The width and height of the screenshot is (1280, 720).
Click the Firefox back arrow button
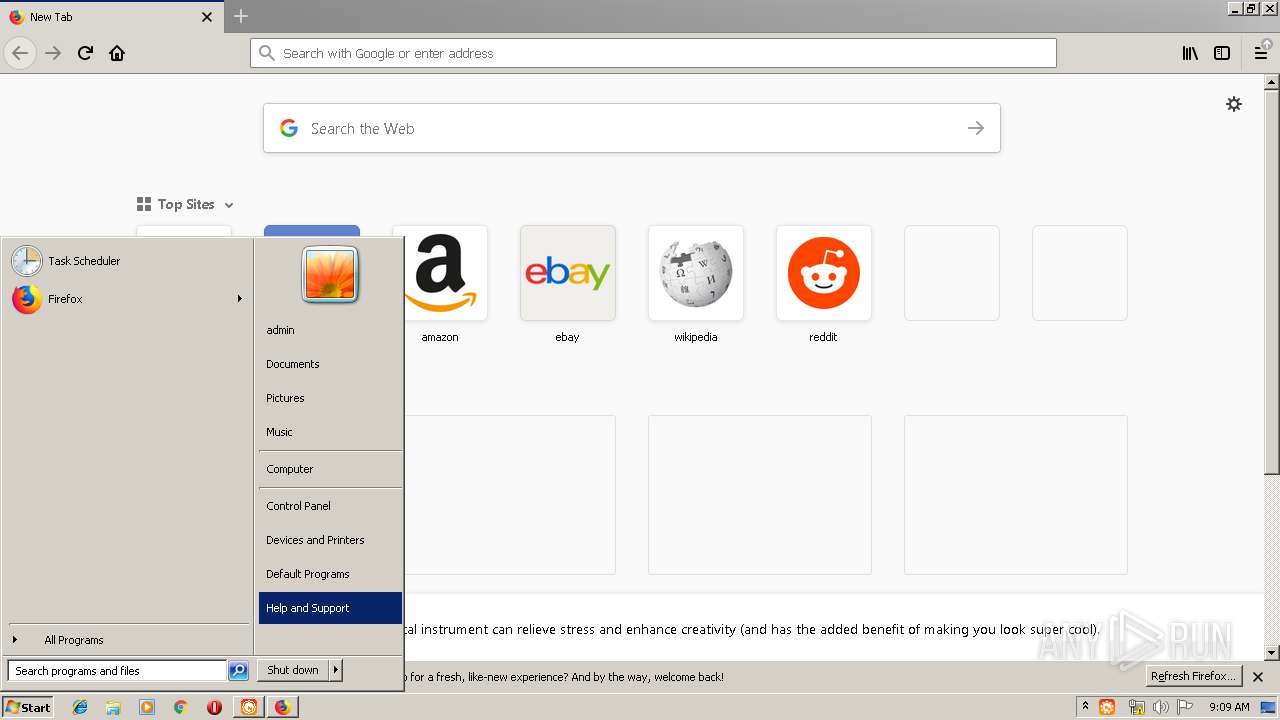tap(20, 53)
